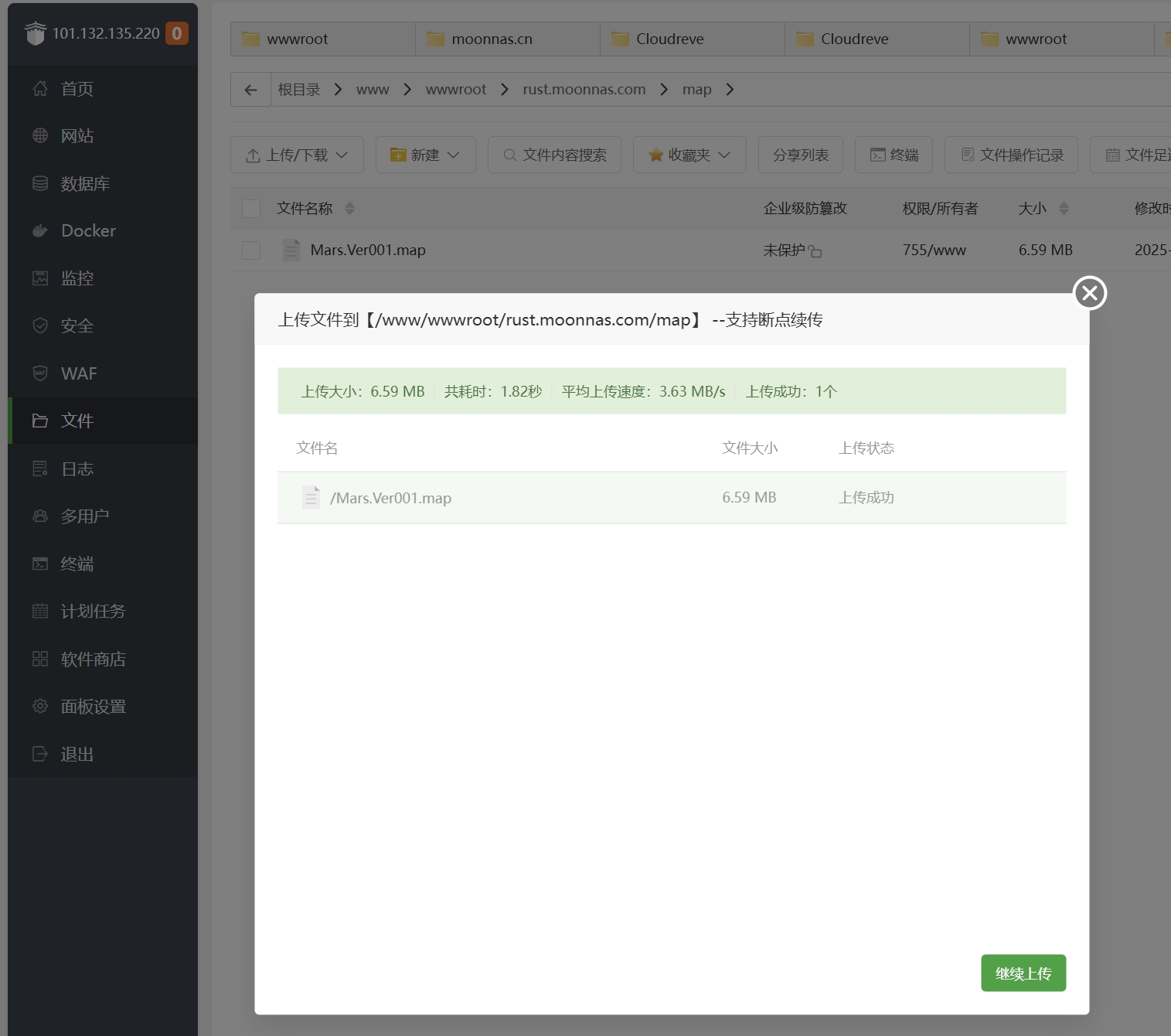1171x1036 pixels.
Task: Open the 计划任务 calendar icon
Action: tap(40, 611)
